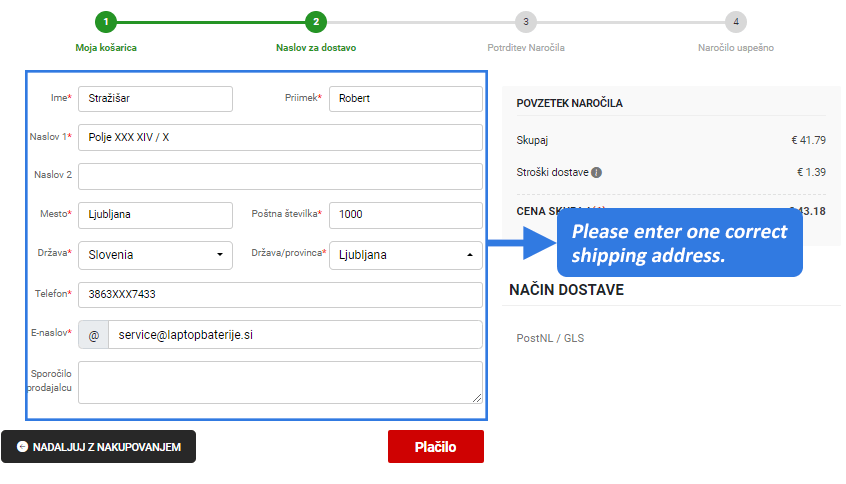Click the Naslov za dostavo step label
Screen dimensions: 846x484
point(316,47)
